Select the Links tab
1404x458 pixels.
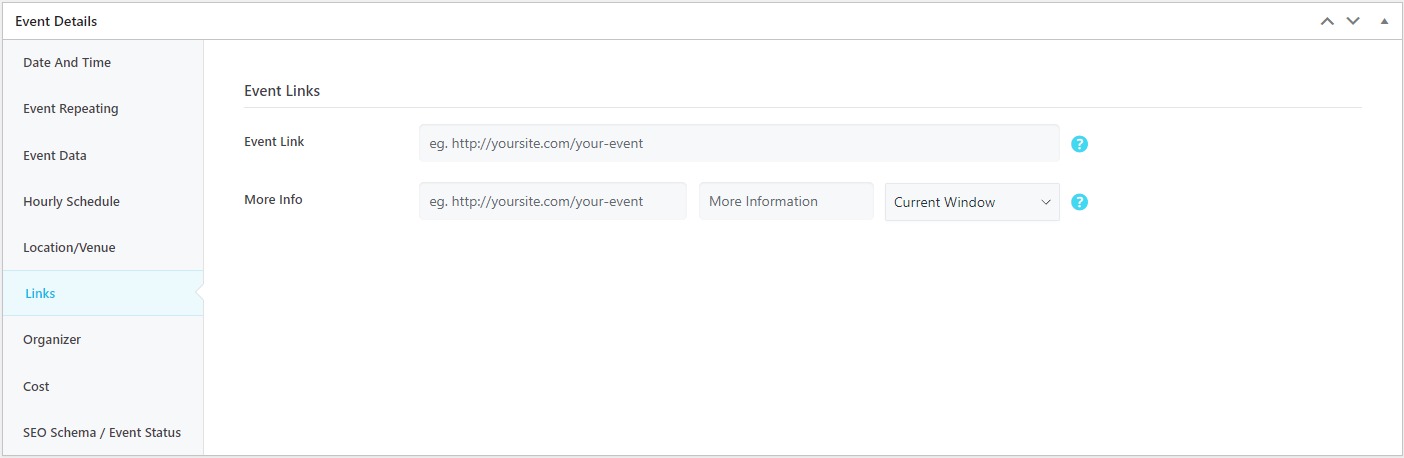tap(103, 293)
